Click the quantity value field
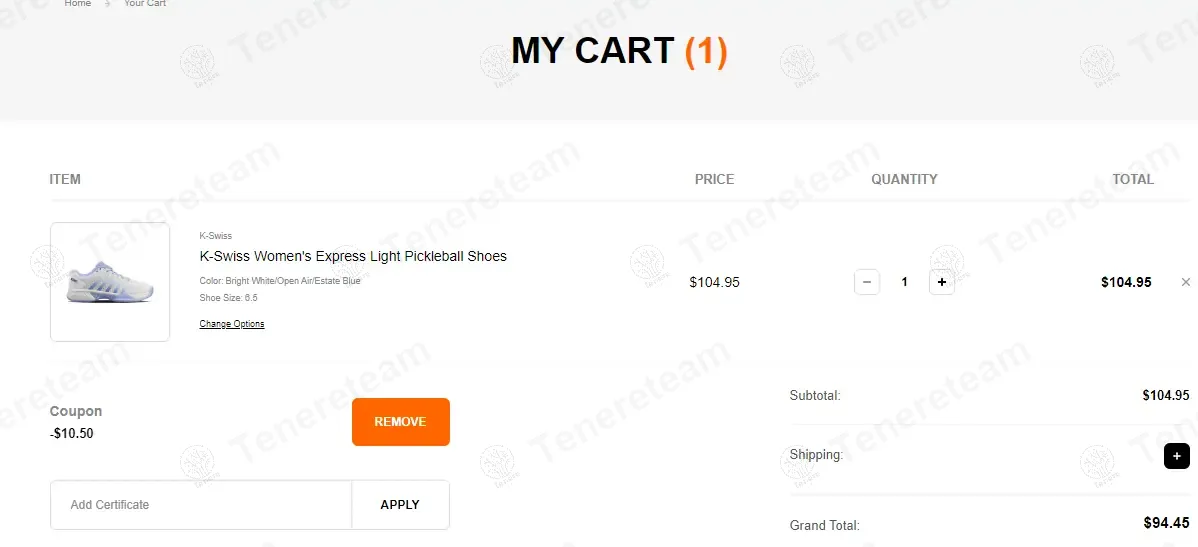1198x547 pixels. tap(904, 282)
